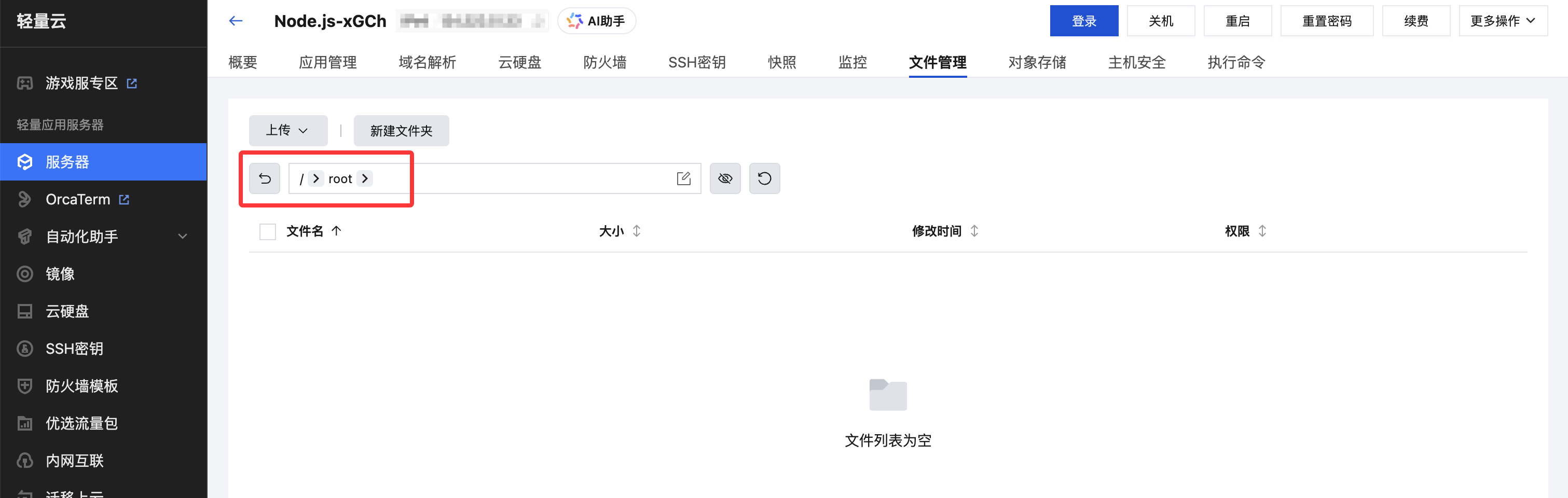Click the 服务器 cube icon
This screenshot has height=498, width=1568.
click(25, 162)
